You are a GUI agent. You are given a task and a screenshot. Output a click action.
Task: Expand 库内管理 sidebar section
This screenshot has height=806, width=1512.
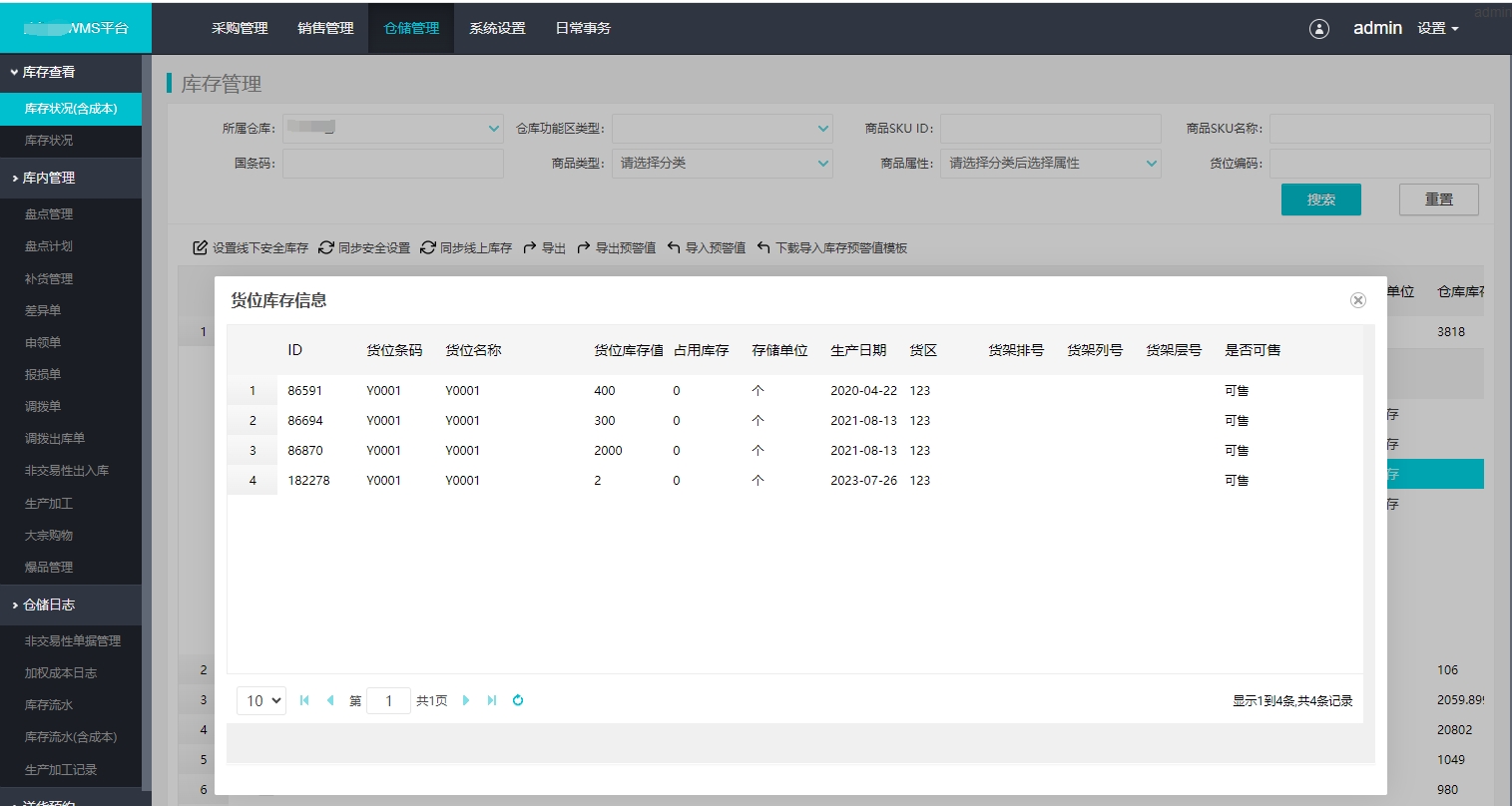click(x=71, y=179)
